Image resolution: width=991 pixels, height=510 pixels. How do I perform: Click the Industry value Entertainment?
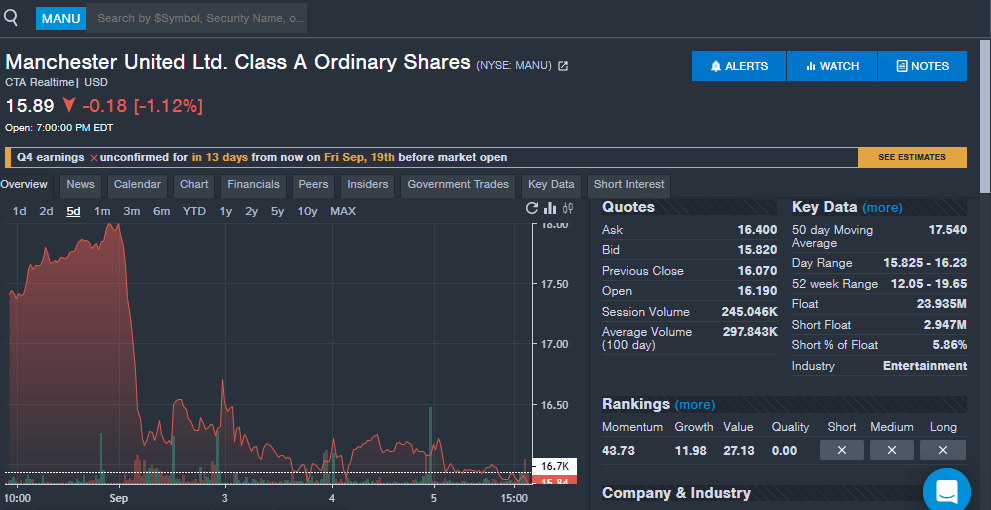coord(925,366)
